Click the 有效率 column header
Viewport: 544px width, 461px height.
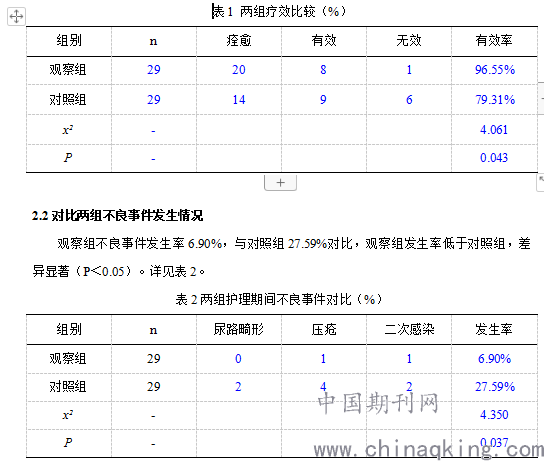[x=494, y=41]
